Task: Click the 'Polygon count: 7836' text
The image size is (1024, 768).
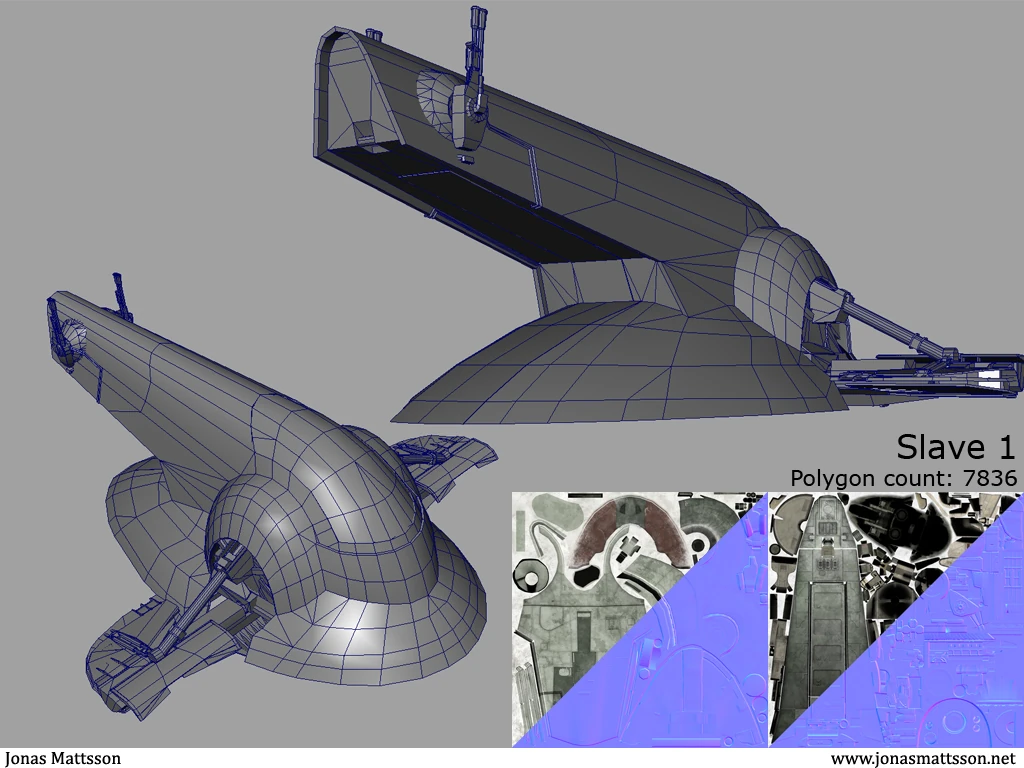Action: click(x=904, y=479)
